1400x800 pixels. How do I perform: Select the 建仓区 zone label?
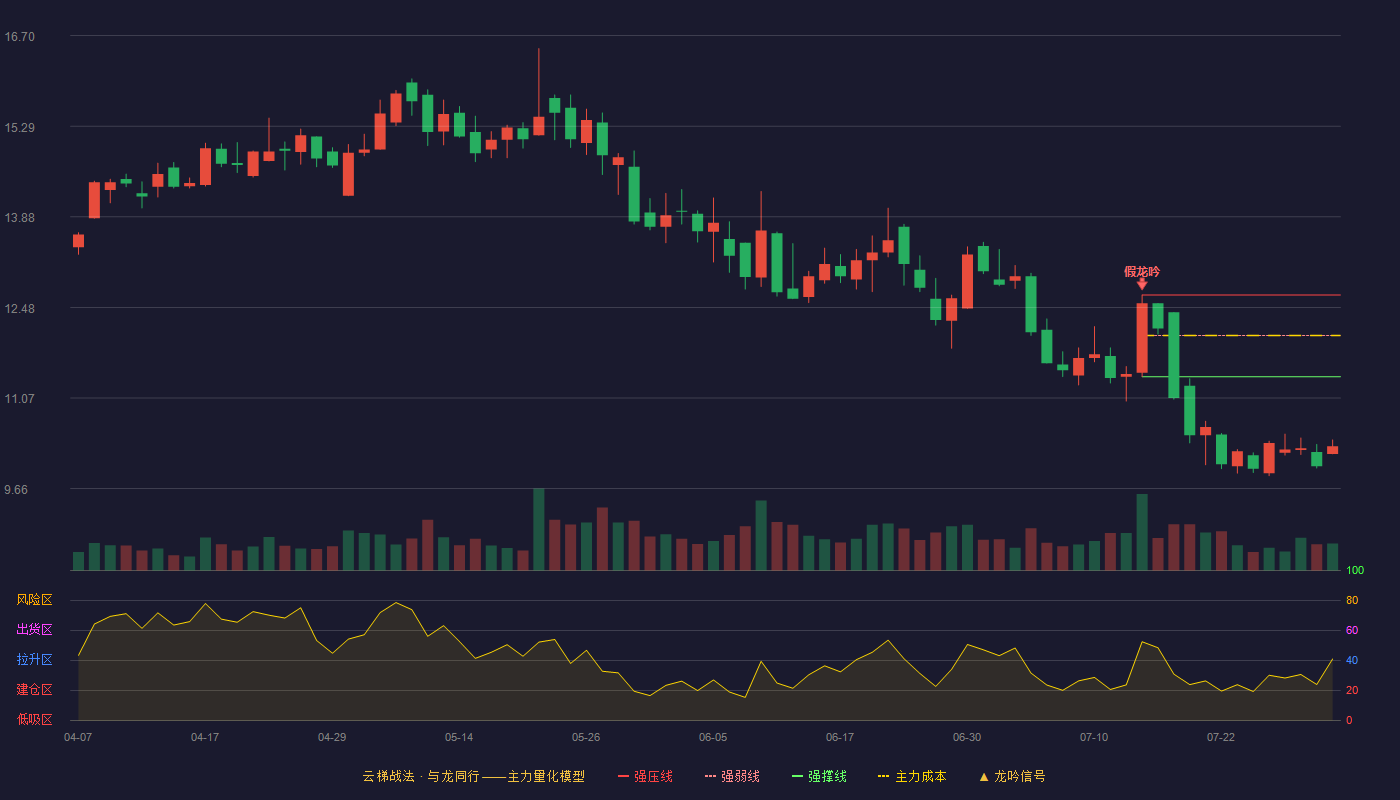[x=34, y=690]
